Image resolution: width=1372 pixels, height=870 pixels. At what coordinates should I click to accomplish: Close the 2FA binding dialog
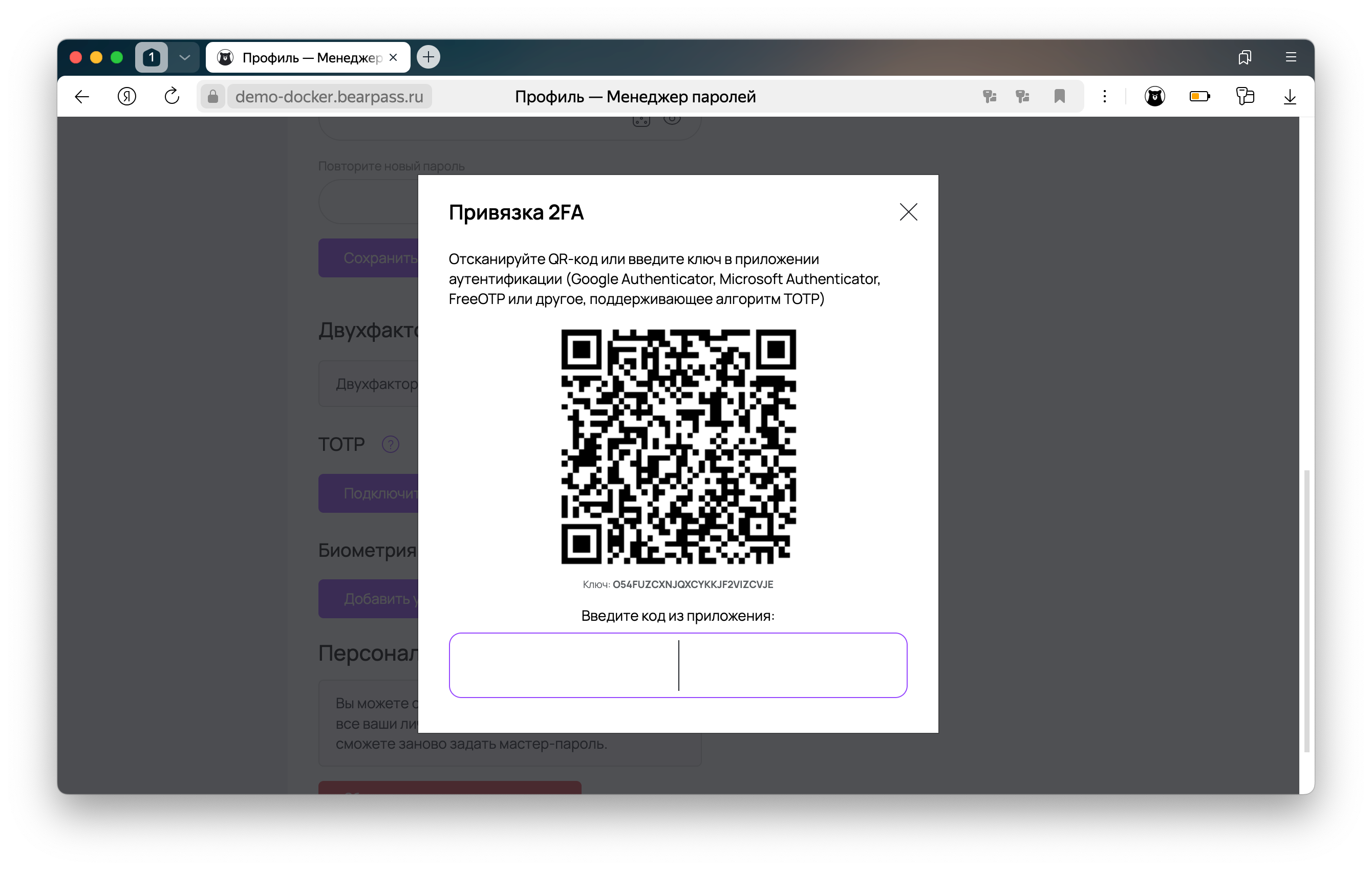(x=908, y=212)
